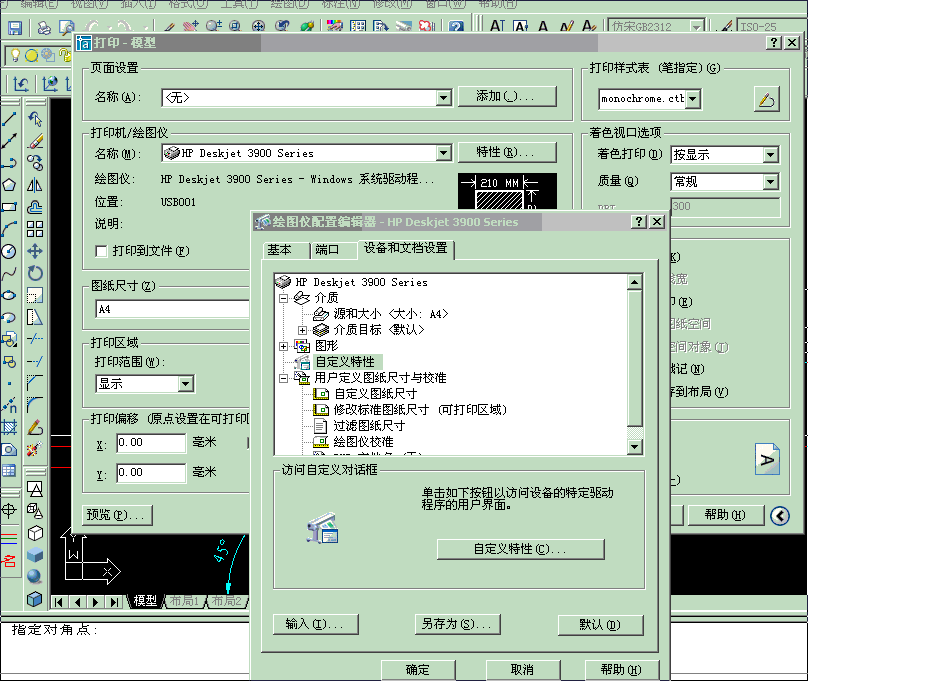Select the Polygon draw tool
Image resolution: width=943 pixels, height=681 pixels.
point(9,185)
